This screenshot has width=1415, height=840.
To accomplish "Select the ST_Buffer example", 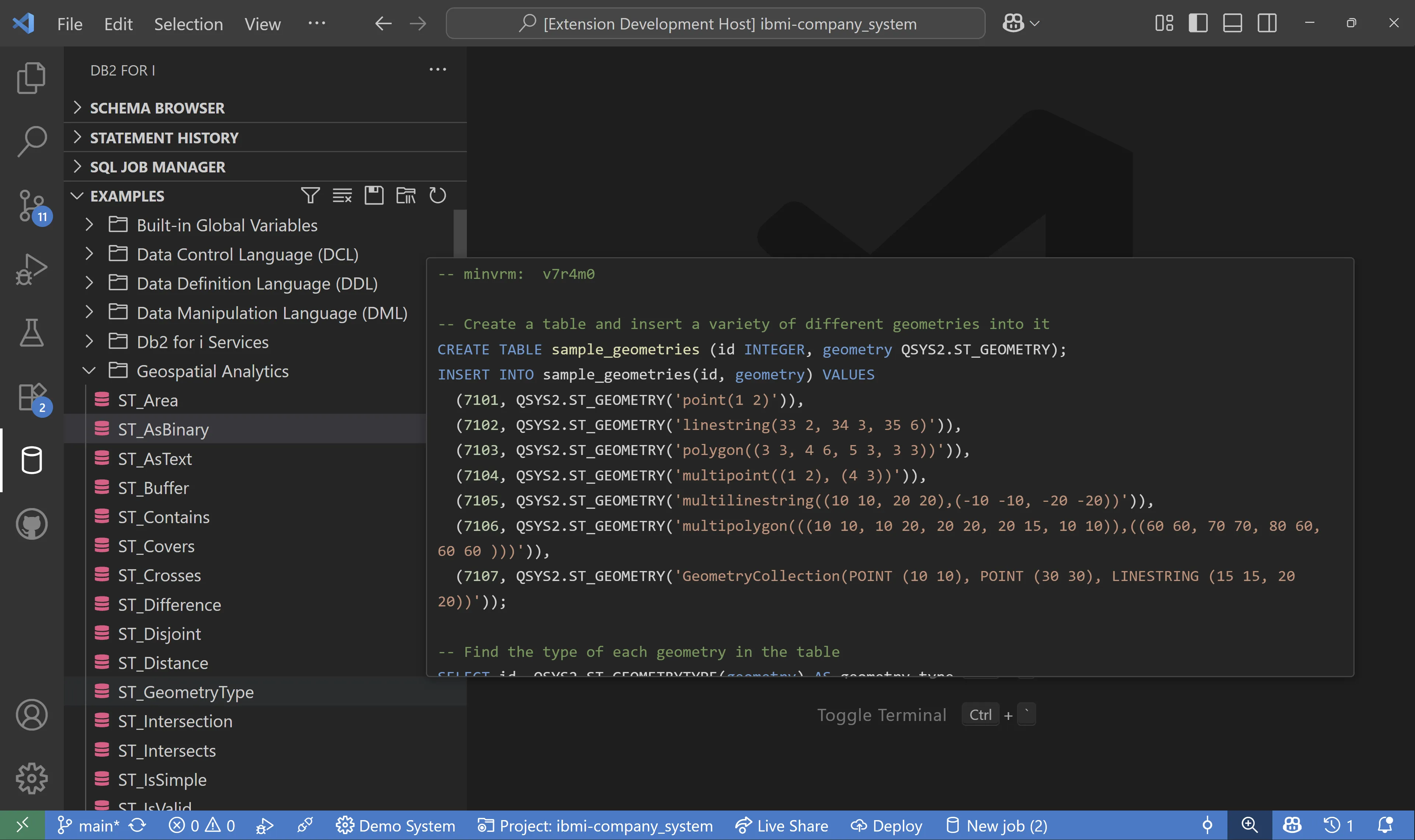I will click(x=153, y=488).
